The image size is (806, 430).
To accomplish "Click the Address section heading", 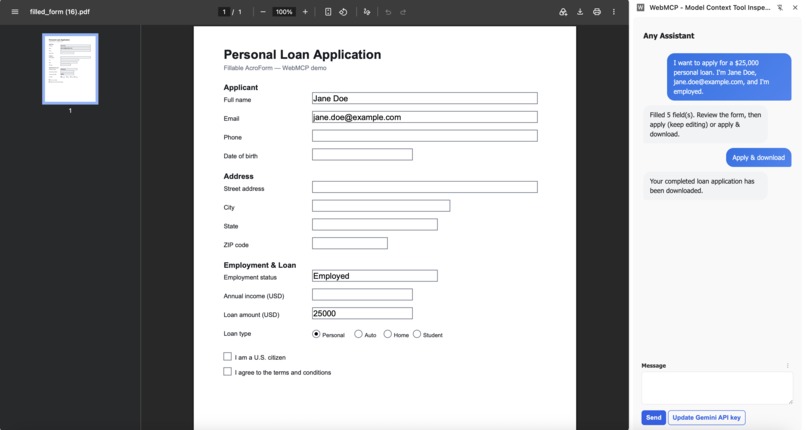I will pos(239,176).
